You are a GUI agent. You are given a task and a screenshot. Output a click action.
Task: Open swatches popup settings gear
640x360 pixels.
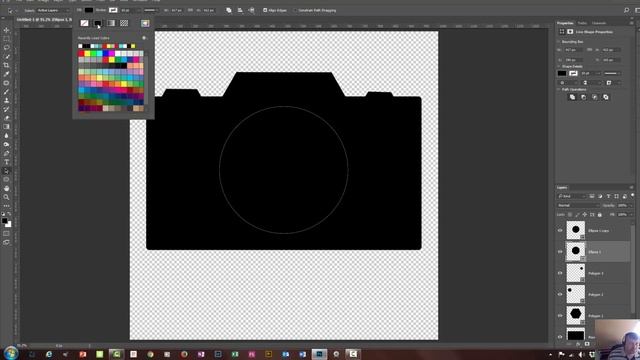click(x=144, y=38)
